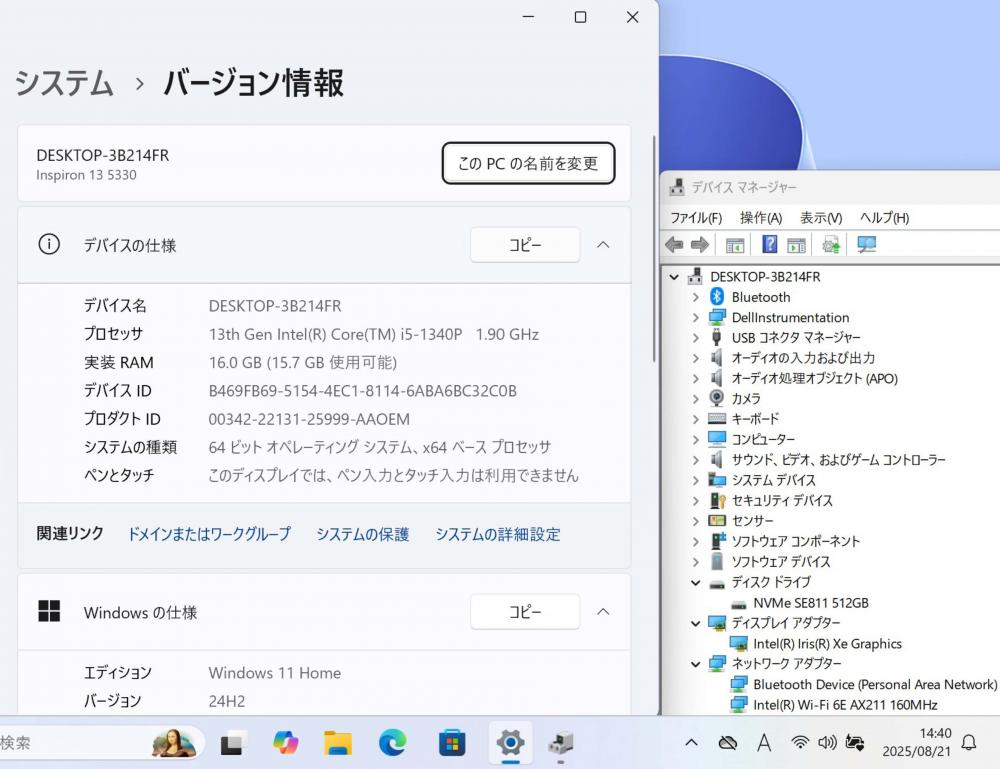Image resolution: width=1000 pixels, height=769 pixels.
Task: Select the NVMe SE811 512GB drive icon
Action: [x=739, y=604]
